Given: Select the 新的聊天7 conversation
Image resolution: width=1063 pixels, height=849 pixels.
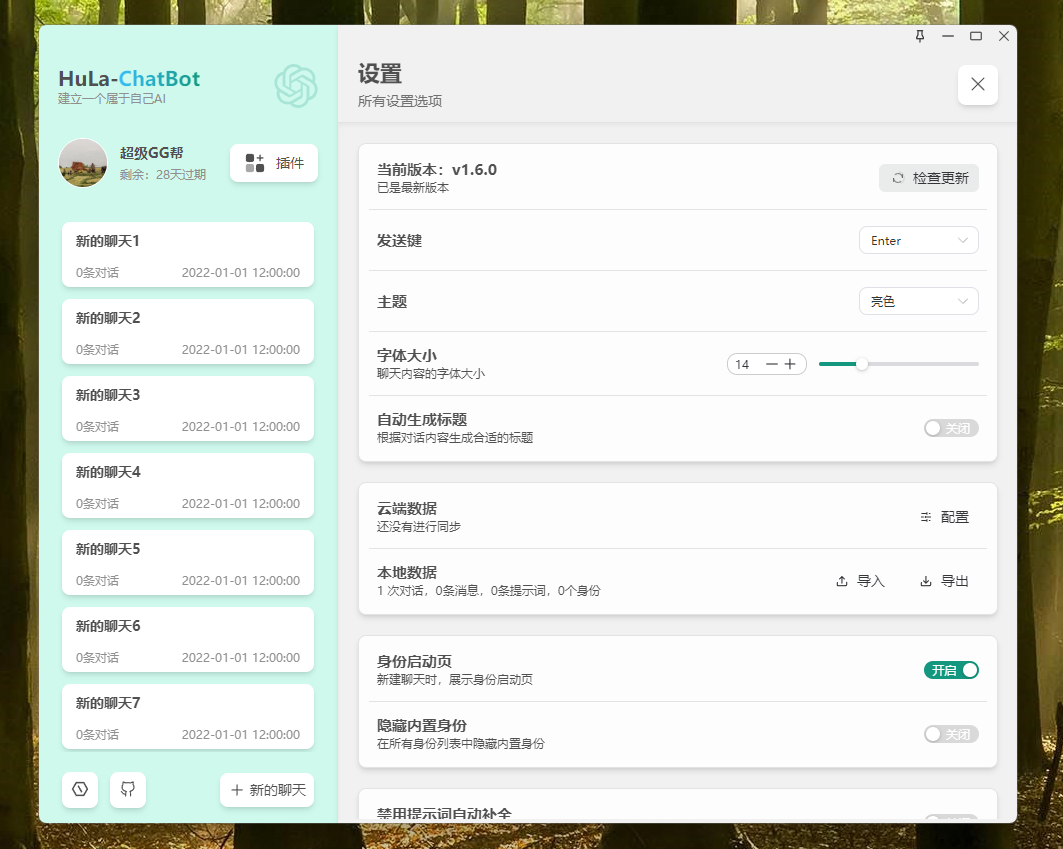Looking at the screenshot, I should 187,717.
